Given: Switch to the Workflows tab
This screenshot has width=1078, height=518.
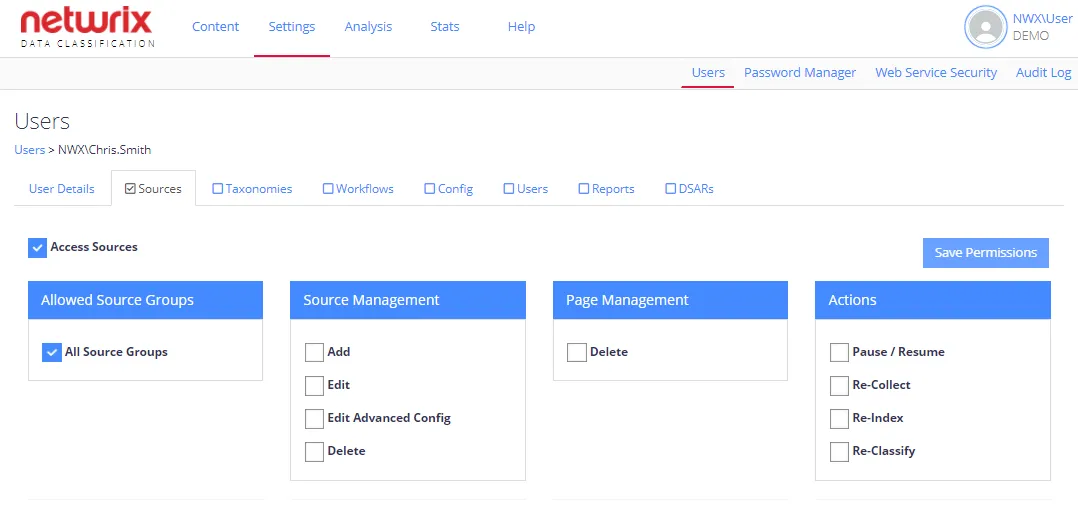Looking at the screenshot, I should point(358,188).
